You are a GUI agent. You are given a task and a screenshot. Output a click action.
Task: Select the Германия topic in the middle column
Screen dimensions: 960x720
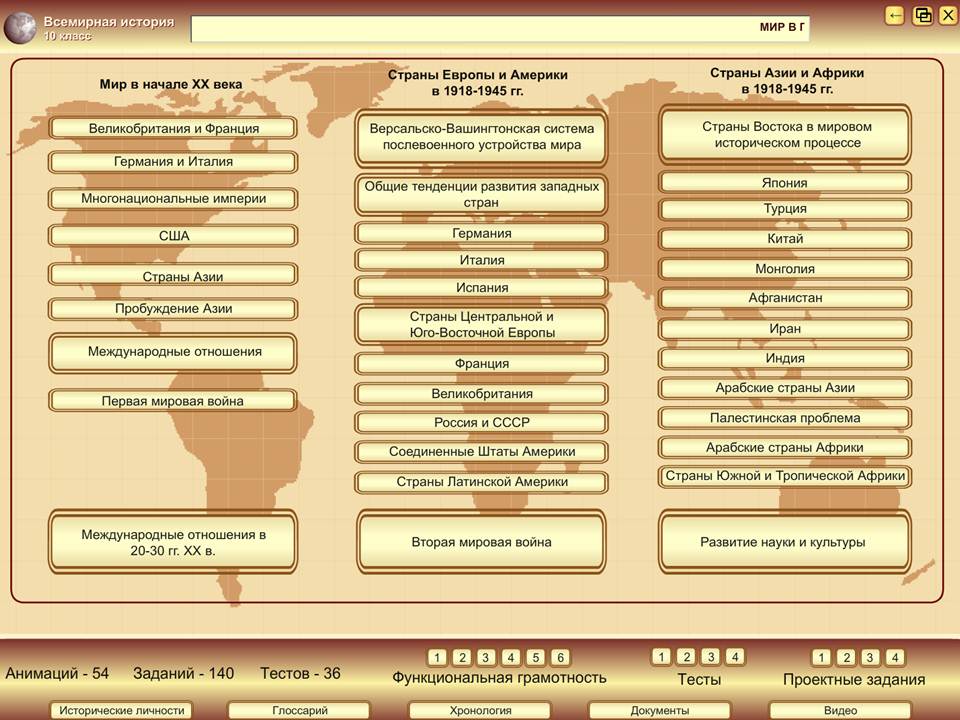click(481, 233)
